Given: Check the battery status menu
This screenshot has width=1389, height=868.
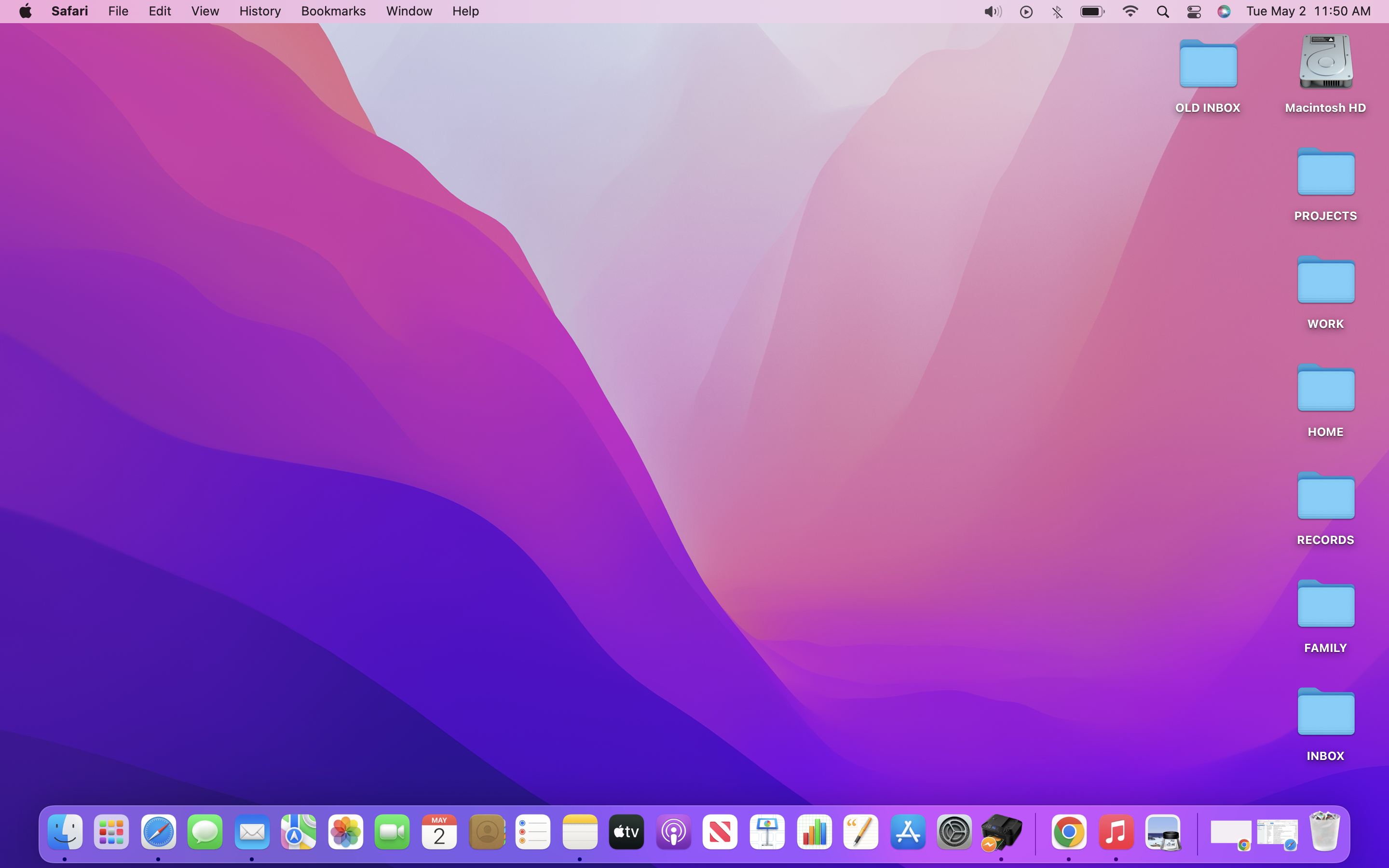Looking at the screenshot, I should 1092,12.
